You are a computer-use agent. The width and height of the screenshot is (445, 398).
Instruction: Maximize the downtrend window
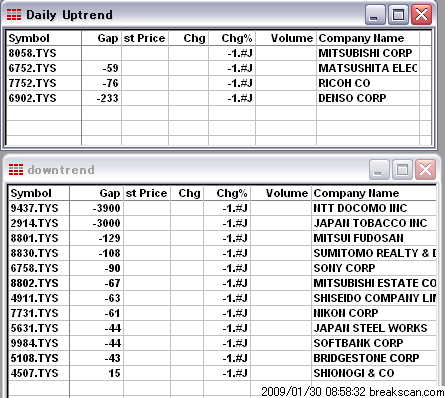(402, 170)
